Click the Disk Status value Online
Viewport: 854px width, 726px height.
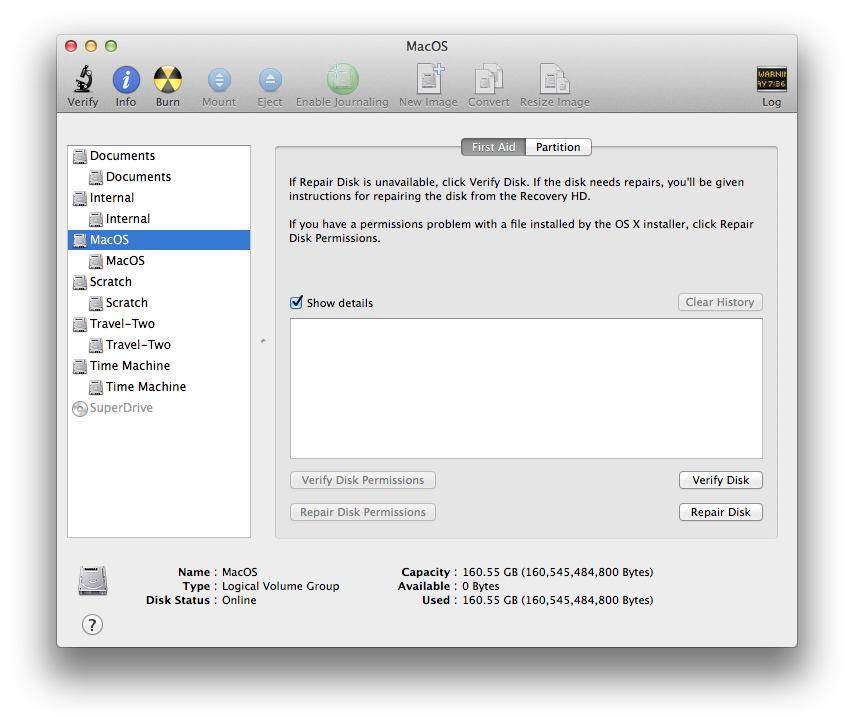[x=239, y=600]
